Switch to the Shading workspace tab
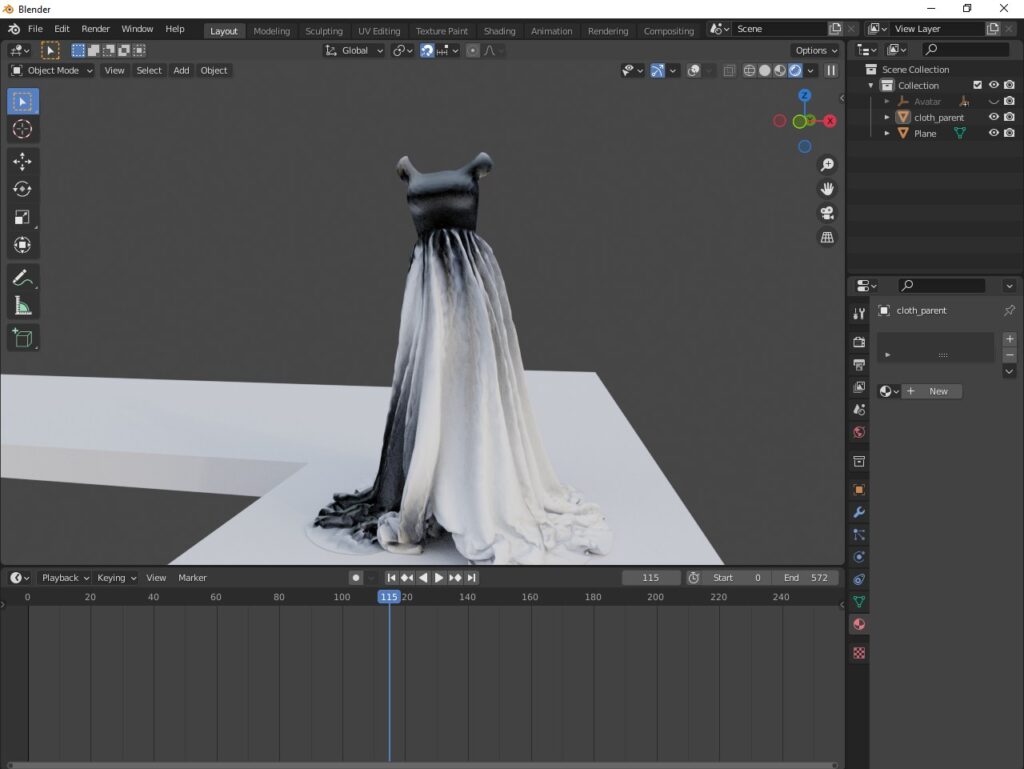Screen dimensions: 1024x769 pyautogui.click(x=499, y=31)
